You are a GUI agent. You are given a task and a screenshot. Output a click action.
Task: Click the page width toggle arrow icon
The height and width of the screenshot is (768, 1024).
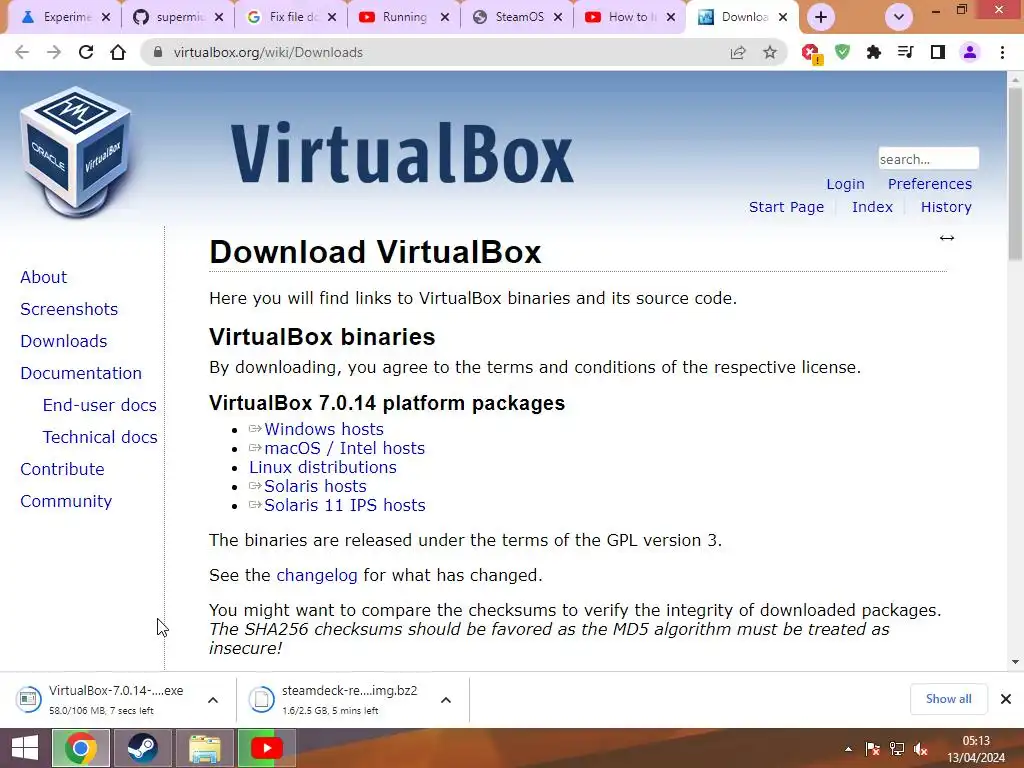click(x=947, y=238)
